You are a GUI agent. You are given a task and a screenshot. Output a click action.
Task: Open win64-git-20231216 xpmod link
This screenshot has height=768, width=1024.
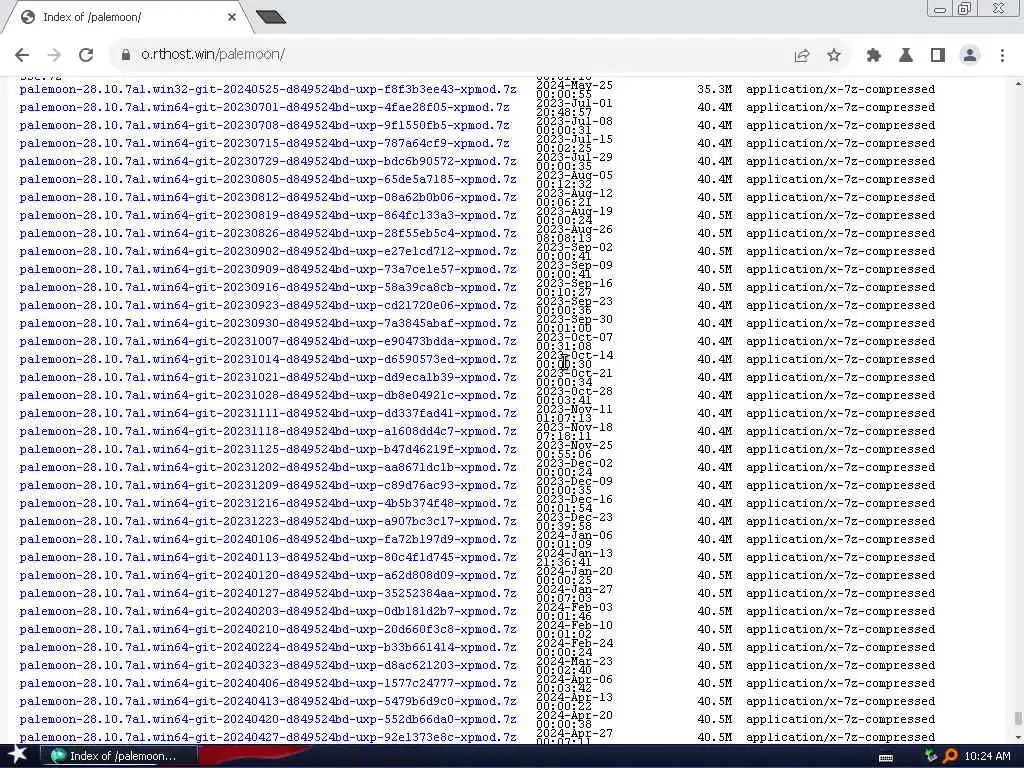click(268, 504)
